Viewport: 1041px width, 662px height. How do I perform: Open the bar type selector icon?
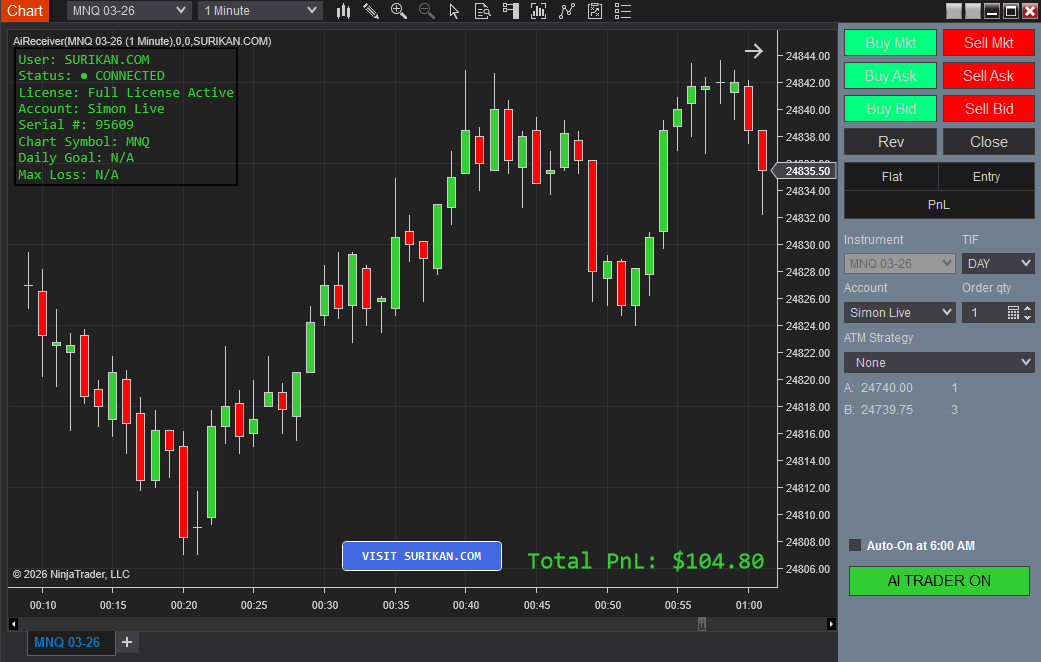(x=343, y=11)
